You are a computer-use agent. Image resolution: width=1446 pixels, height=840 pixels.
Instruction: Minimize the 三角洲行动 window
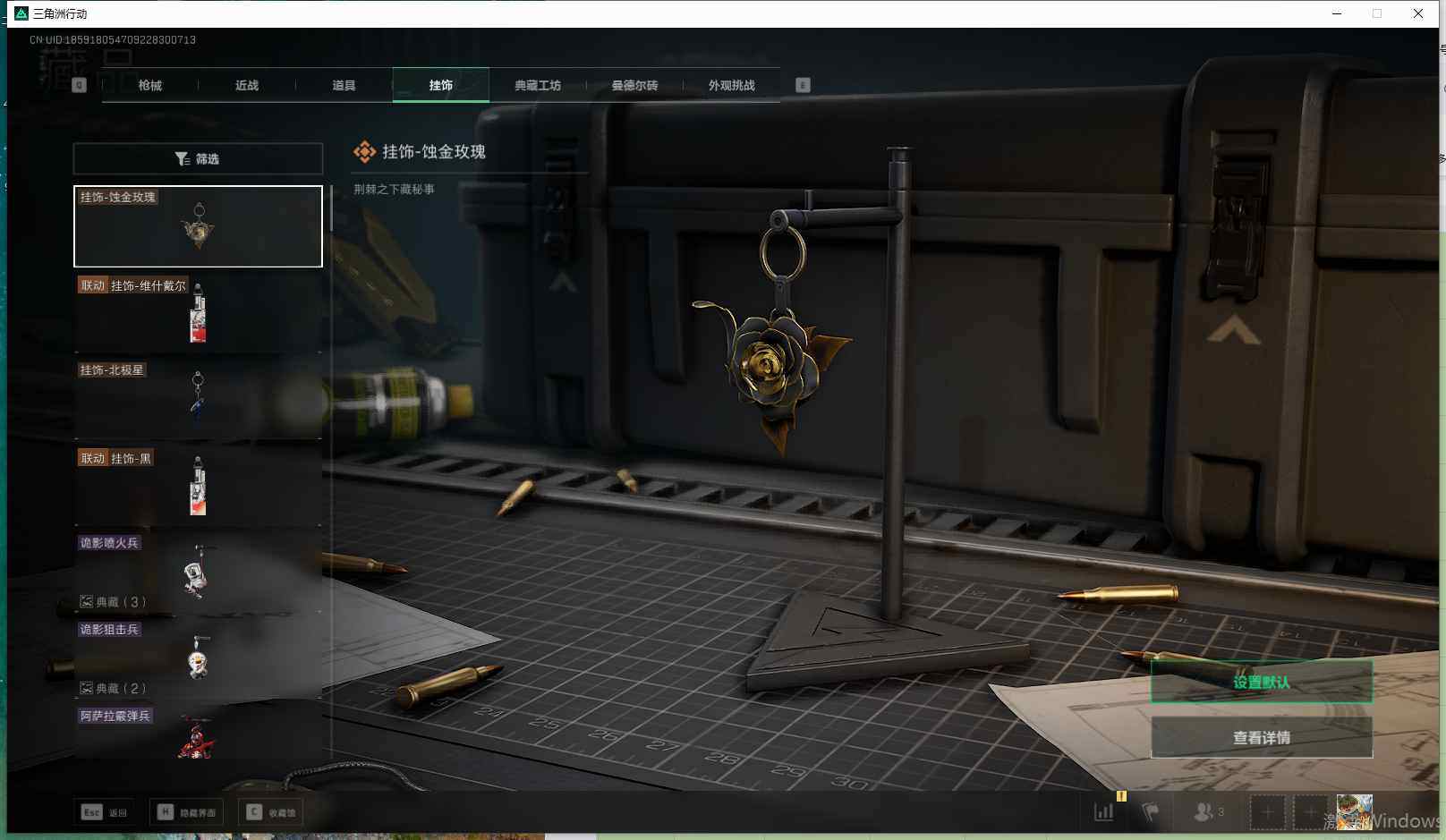(x=1337, y=13)
